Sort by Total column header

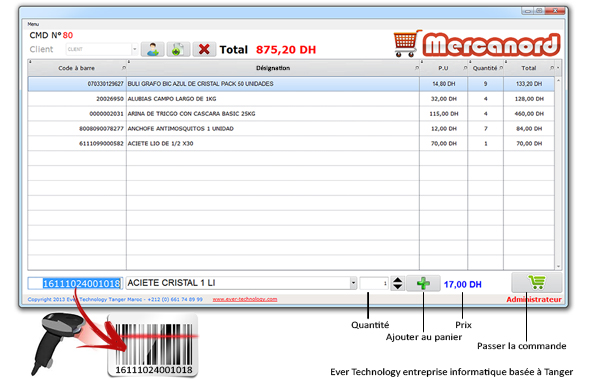(x=529, y=68)
